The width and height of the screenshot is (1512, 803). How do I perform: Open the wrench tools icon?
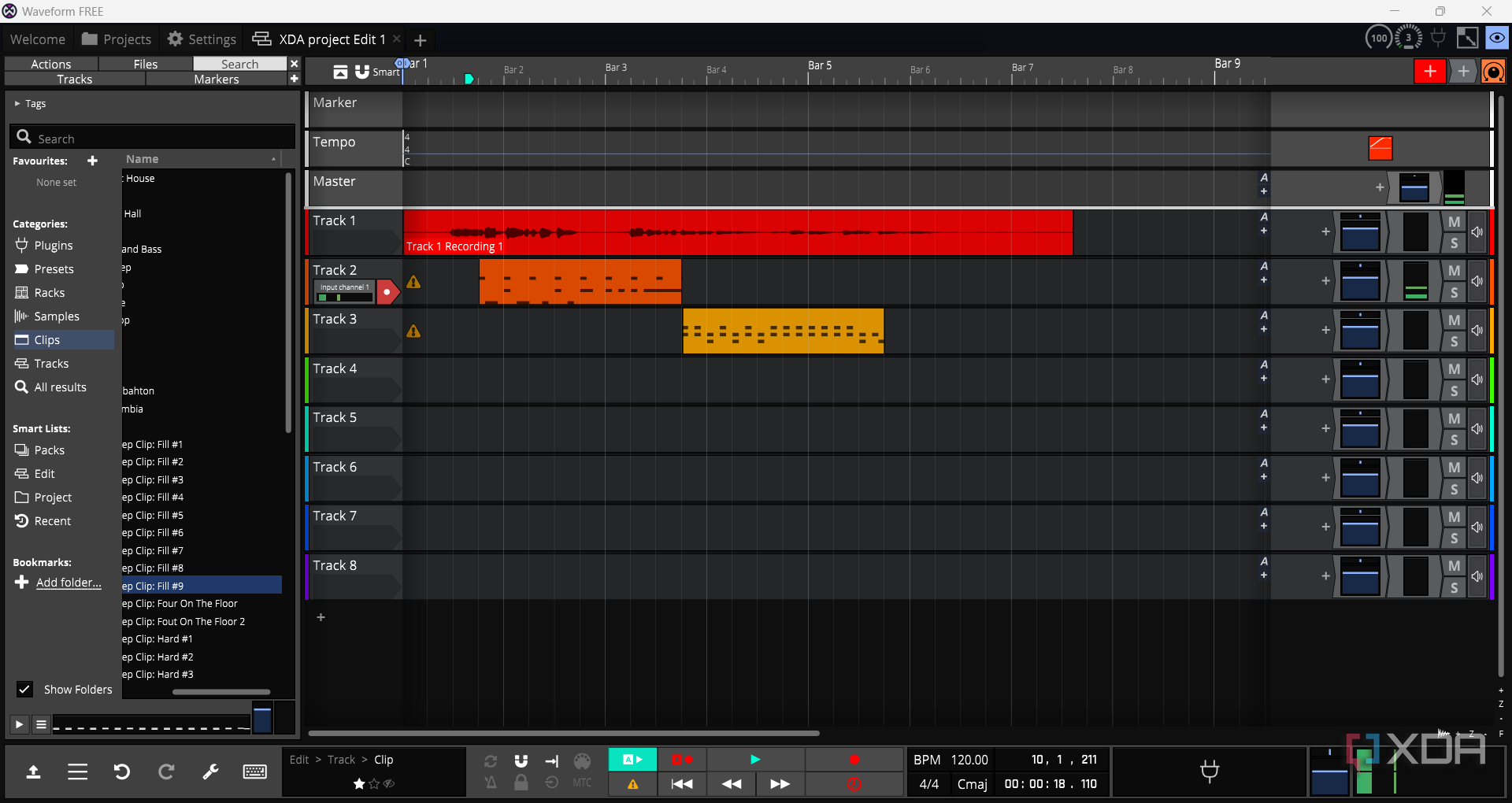pyautogui.click(x=210, y=772)
